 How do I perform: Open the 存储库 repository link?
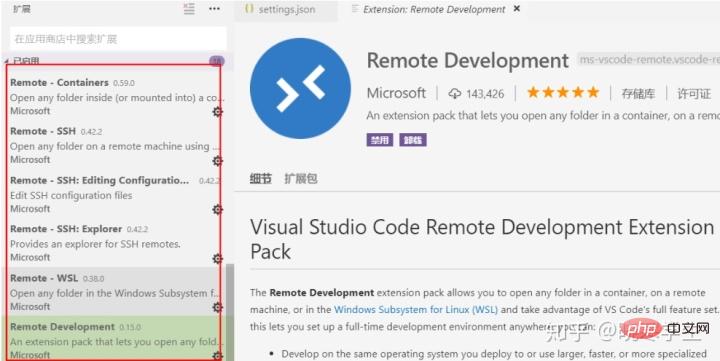pos(638,94)
